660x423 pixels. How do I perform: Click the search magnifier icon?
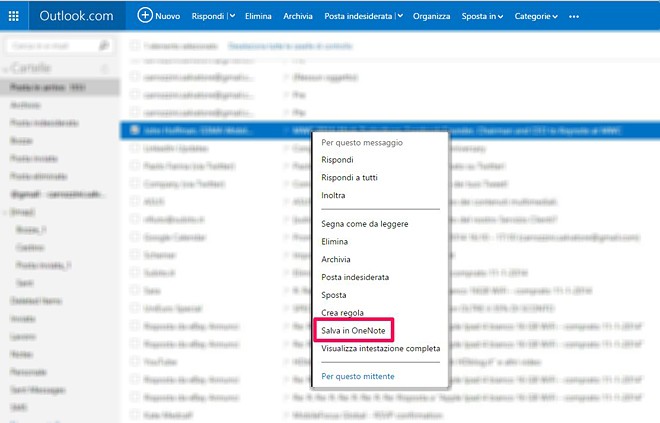(105, 46)
